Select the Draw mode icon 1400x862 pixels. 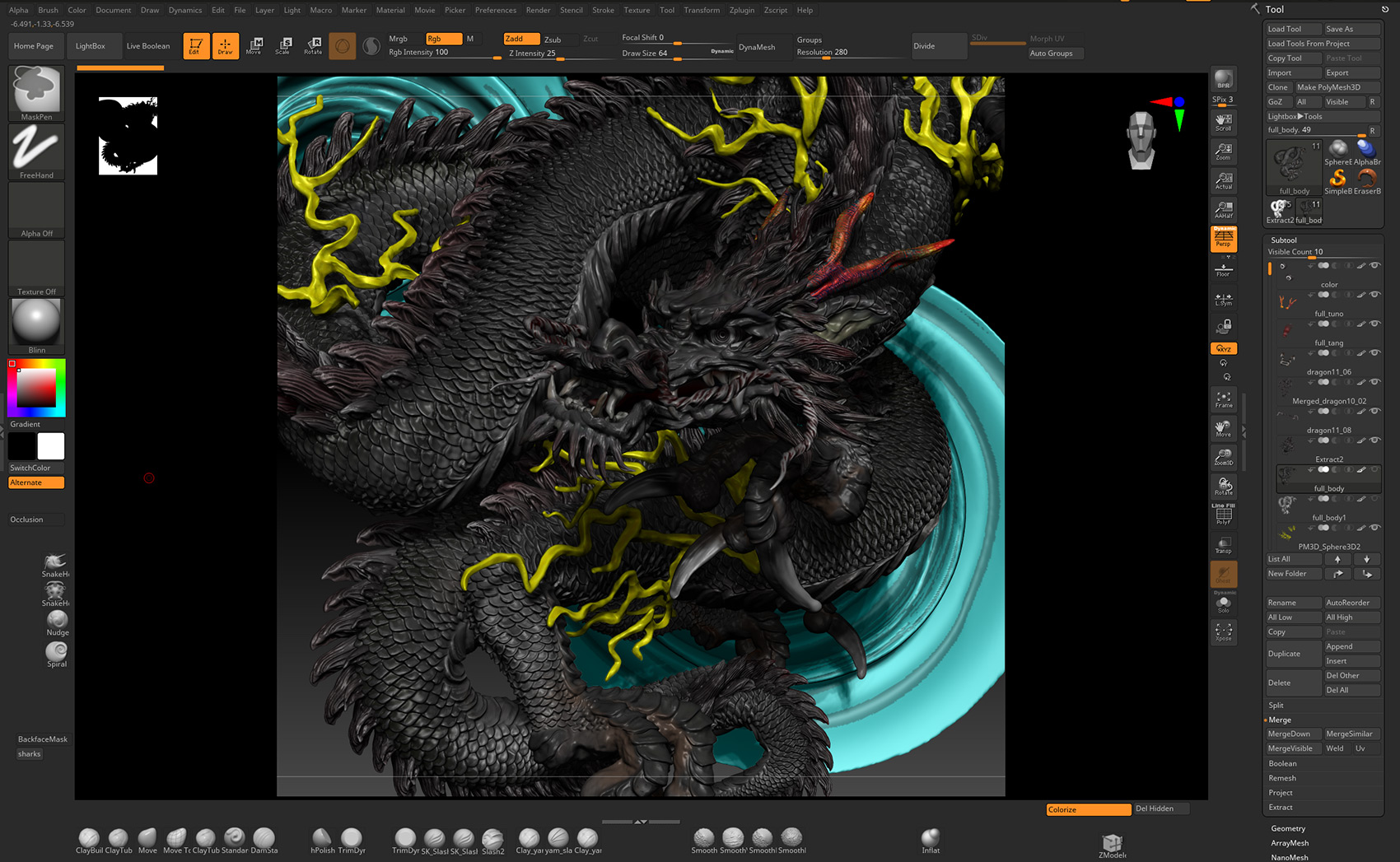coord(225,46)
